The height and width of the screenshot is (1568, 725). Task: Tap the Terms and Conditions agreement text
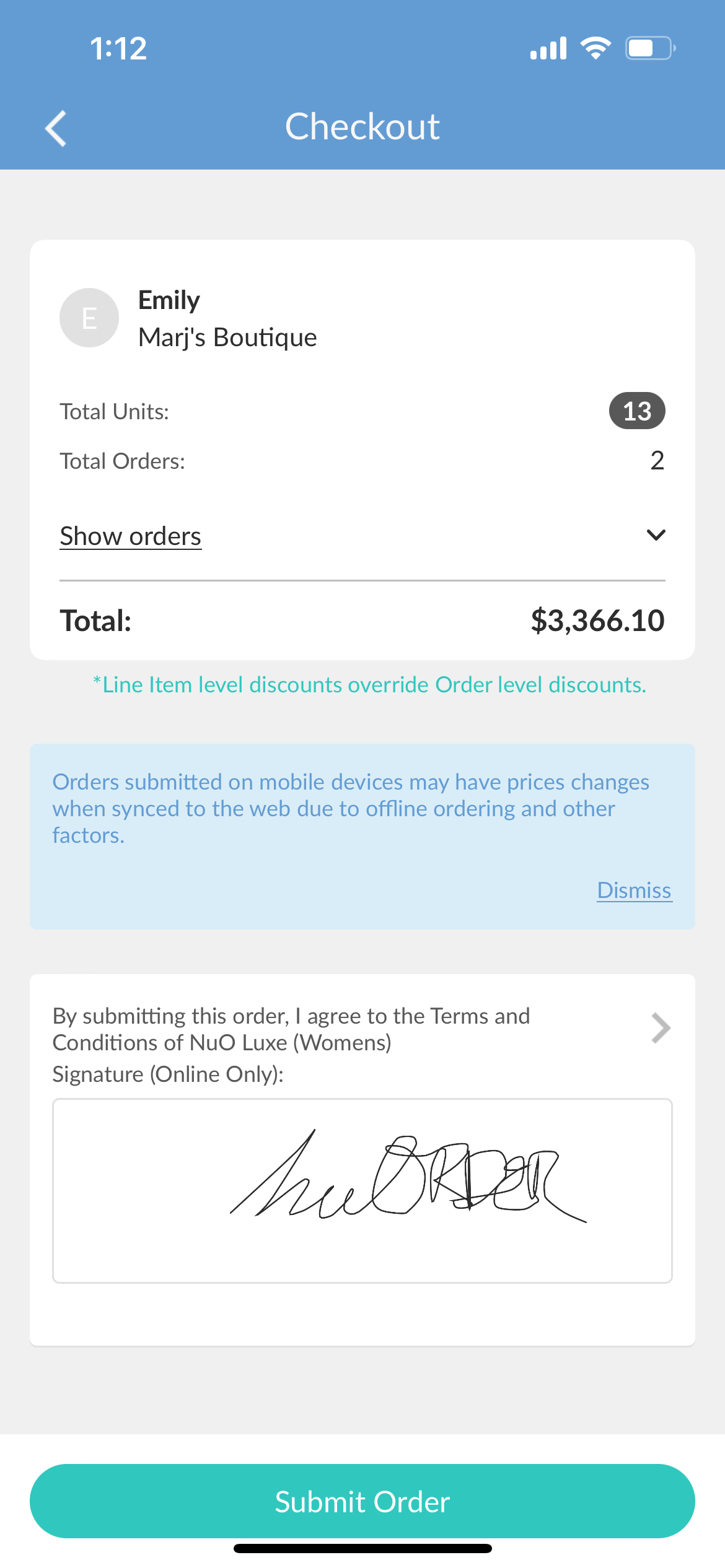click(291, 1029)
